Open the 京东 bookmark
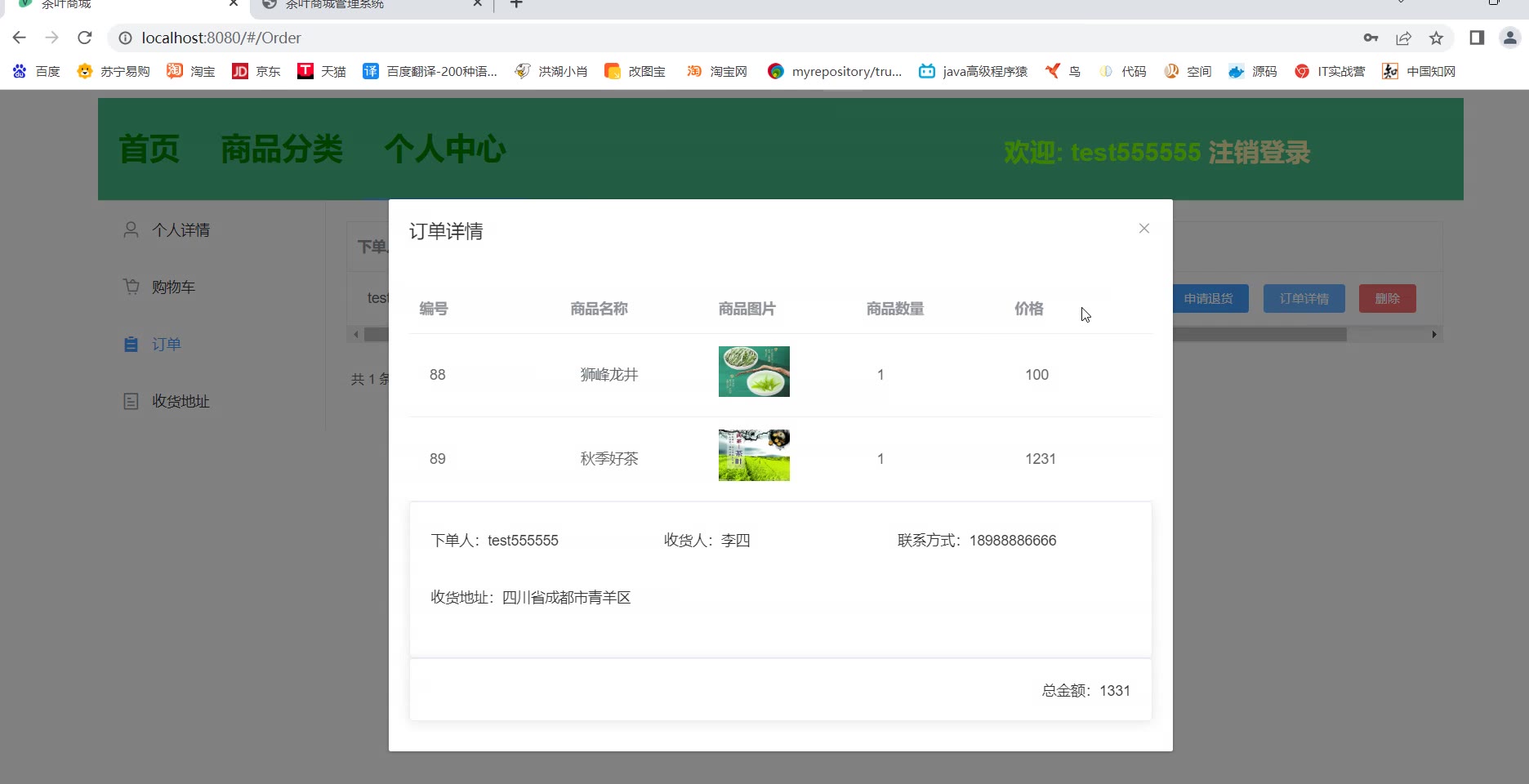1529x784 pixels. [256, 72]
